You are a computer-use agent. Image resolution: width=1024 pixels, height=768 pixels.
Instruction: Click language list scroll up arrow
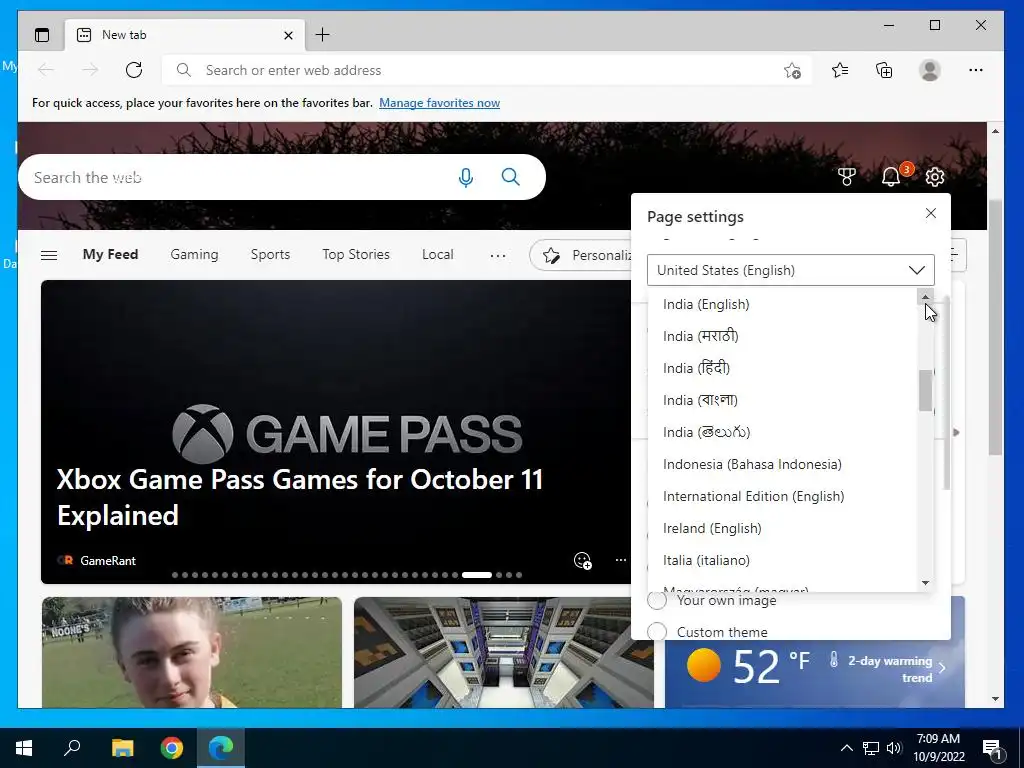[925, 296]
